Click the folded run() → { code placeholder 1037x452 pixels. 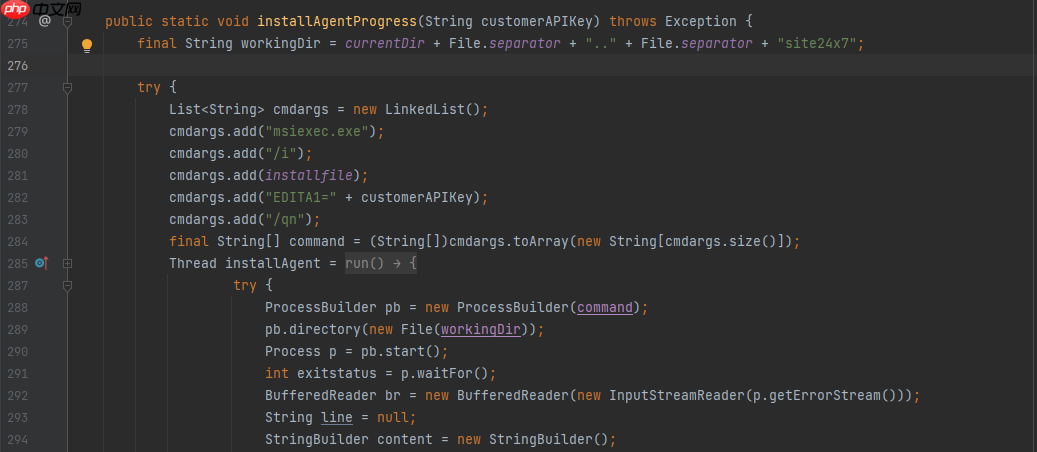tap(380, 263)
